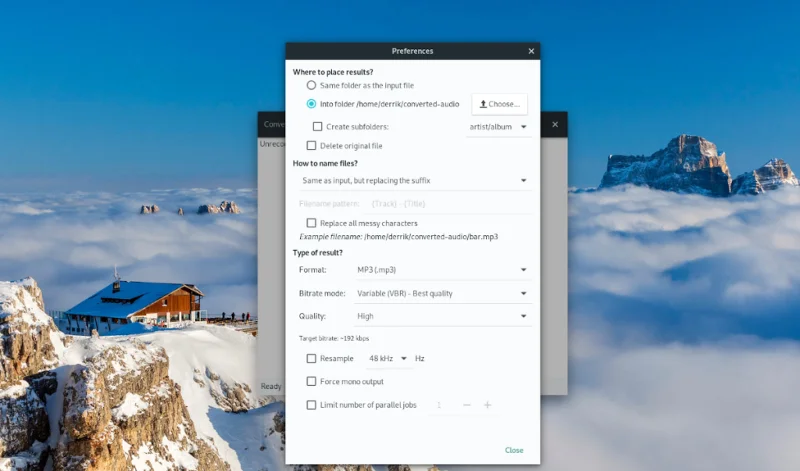The width and height of the screenshot is (800, 471).
Task: Click the 'How to name files?' heading
Action: (325, 163)
